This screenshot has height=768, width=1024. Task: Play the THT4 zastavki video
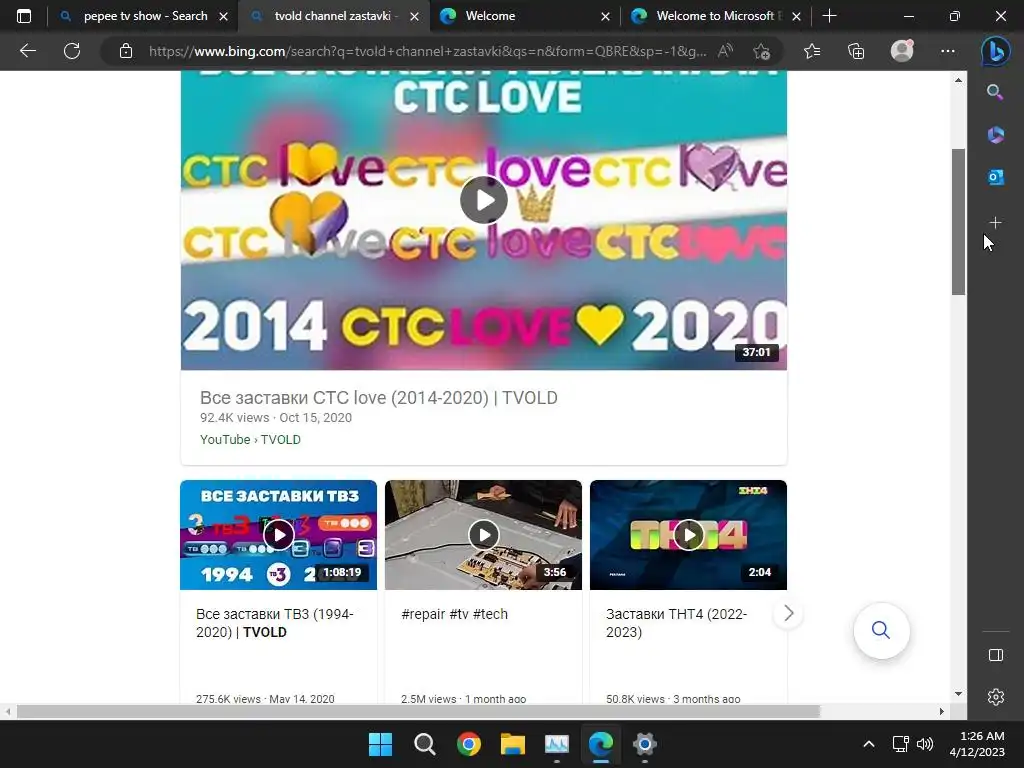click(x=688, y=535)
